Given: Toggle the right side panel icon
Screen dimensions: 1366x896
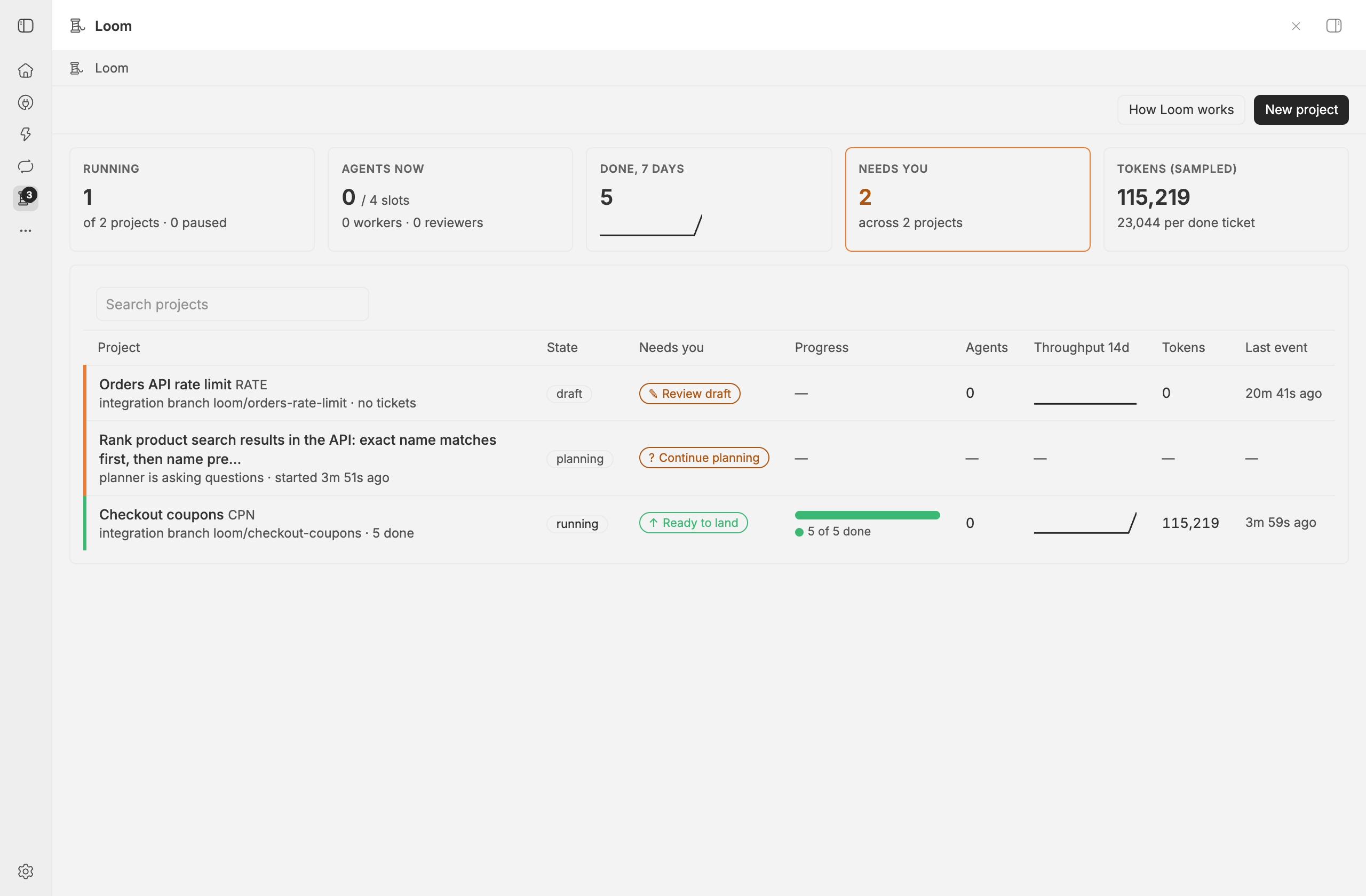Looking at the screenshot, I should click(x=1334, y=26).
